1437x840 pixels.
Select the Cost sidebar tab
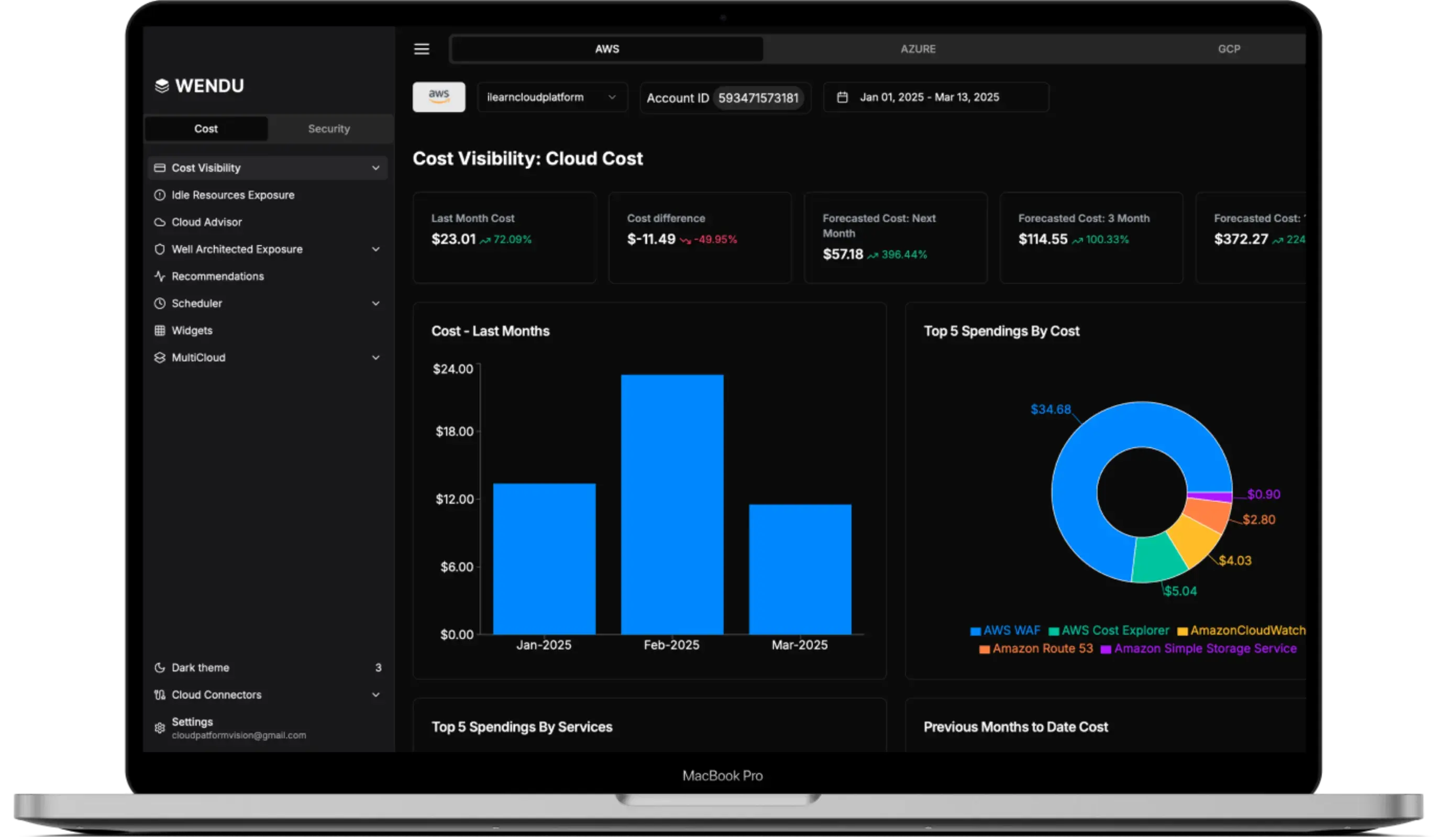[x=206, y=129]
